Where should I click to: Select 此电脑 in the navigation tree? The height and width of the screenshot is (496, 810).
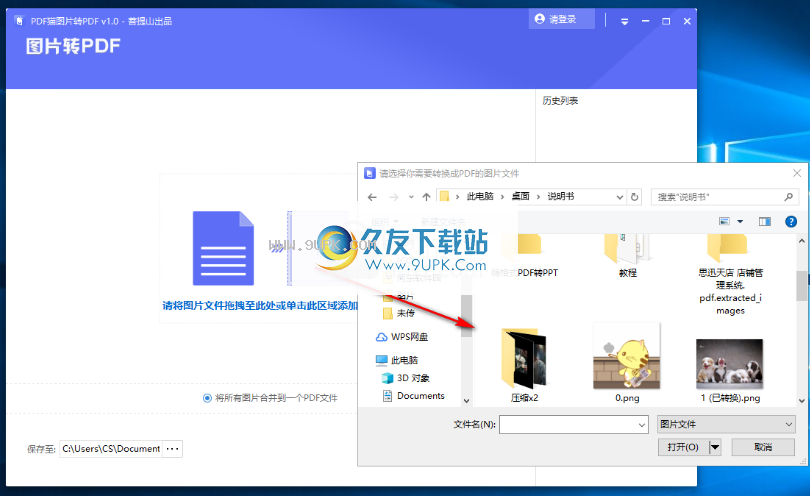point(397,360)
